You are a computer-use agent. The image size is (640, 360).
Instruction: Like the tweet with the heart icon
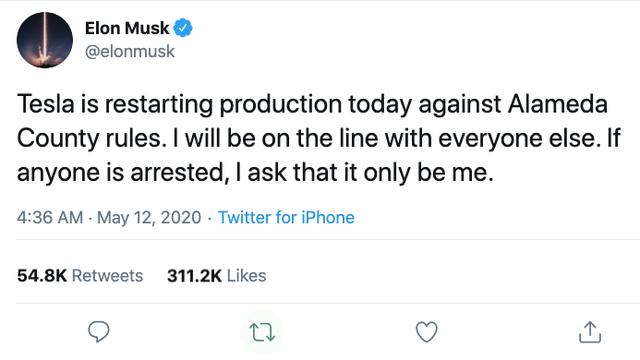click(427, 332)
